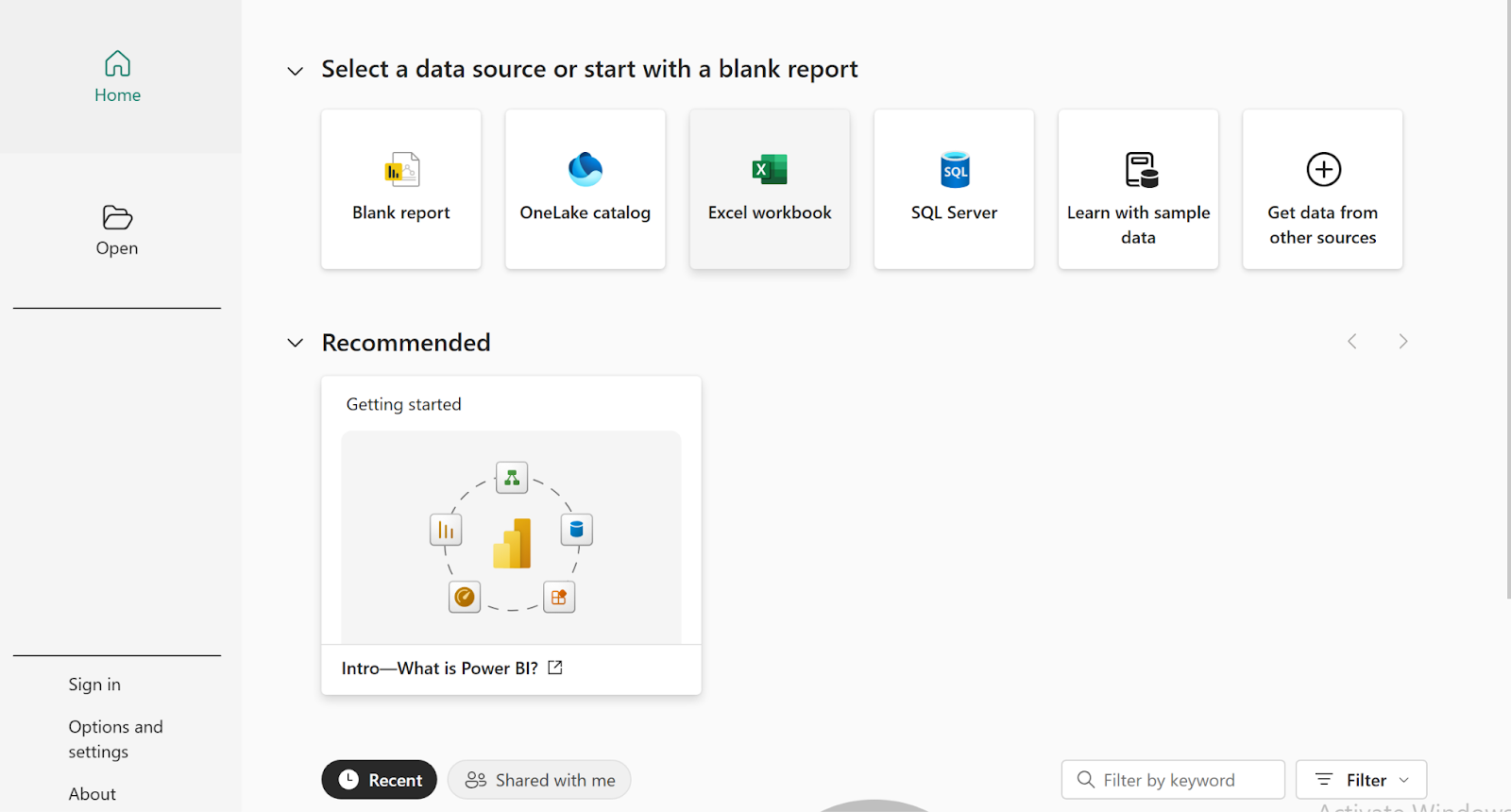Open the Filter dropdown
This screenshot has height=812, width=1511.
click(1361, 780)
